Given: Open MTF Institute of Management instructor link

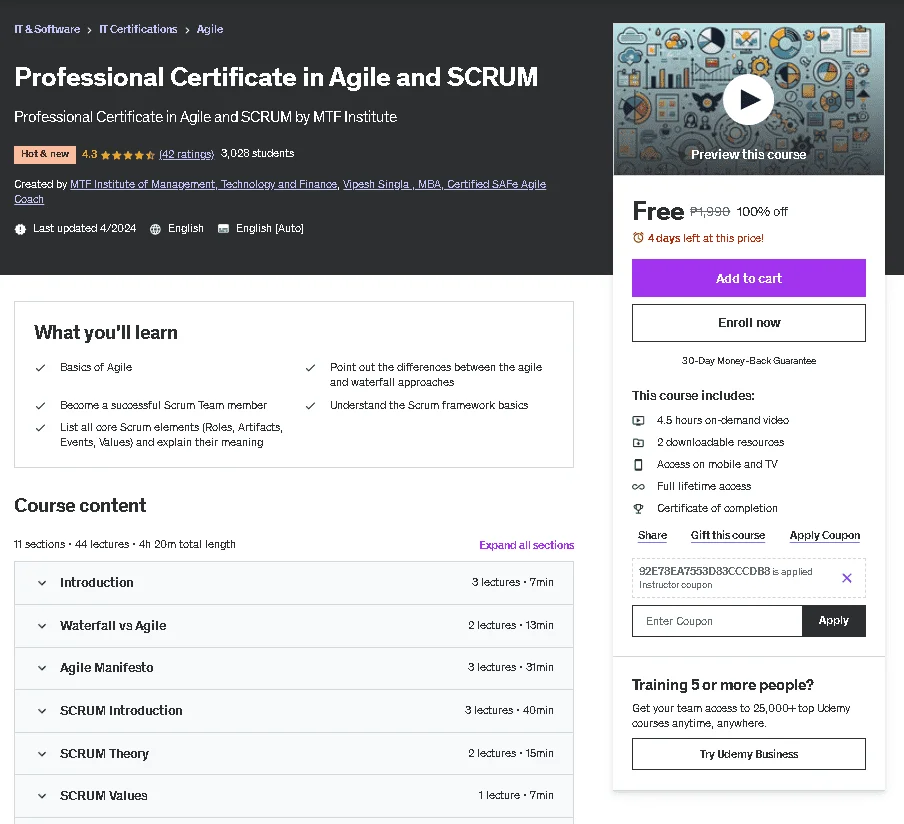Looking at the screenshot, I should 204,184.
